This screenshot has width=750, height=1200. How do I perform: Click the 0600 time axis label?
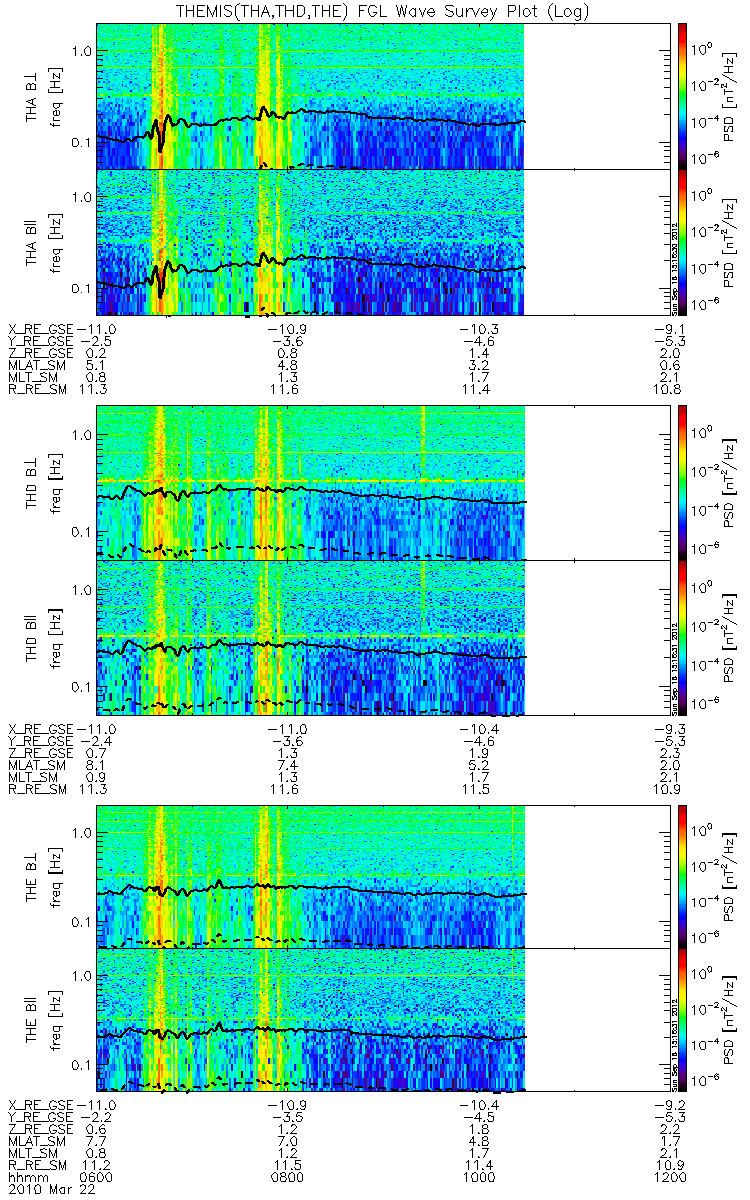point(98,1178)
